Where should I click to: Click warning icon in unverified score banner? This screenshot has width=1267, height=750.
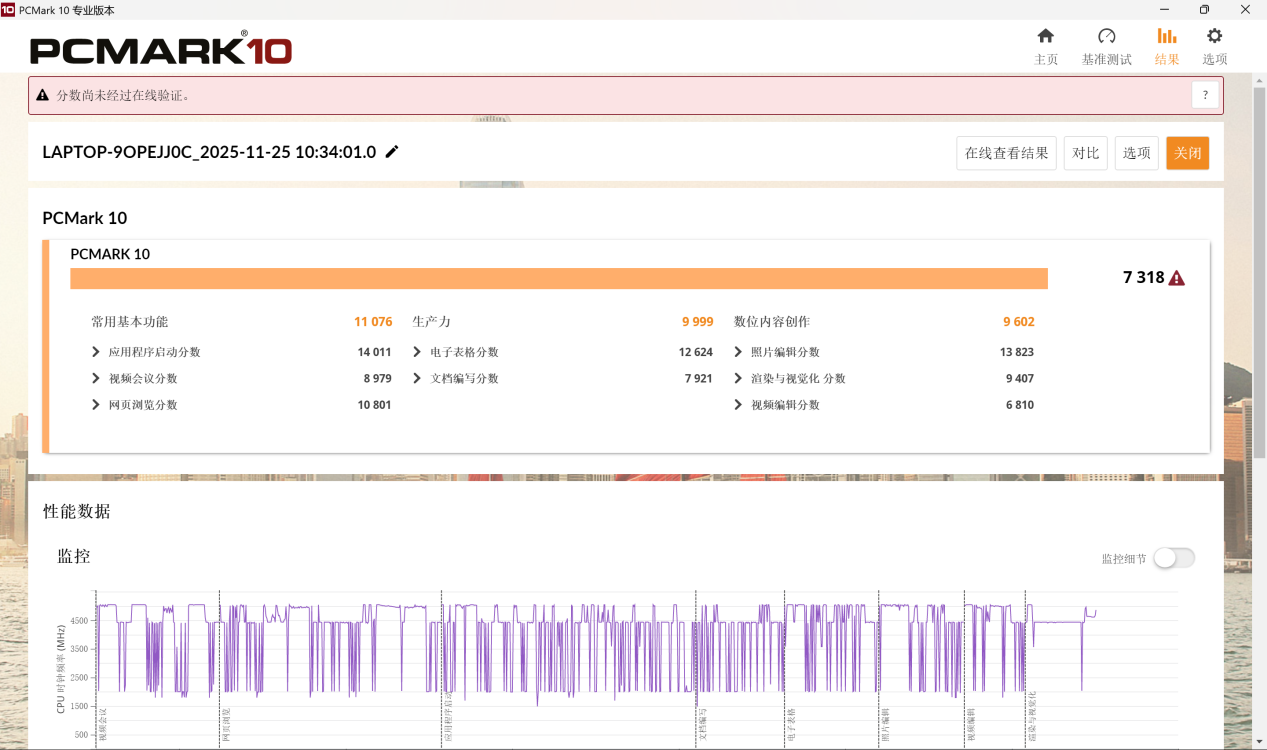pyautogui.click(x=42, y=96)
